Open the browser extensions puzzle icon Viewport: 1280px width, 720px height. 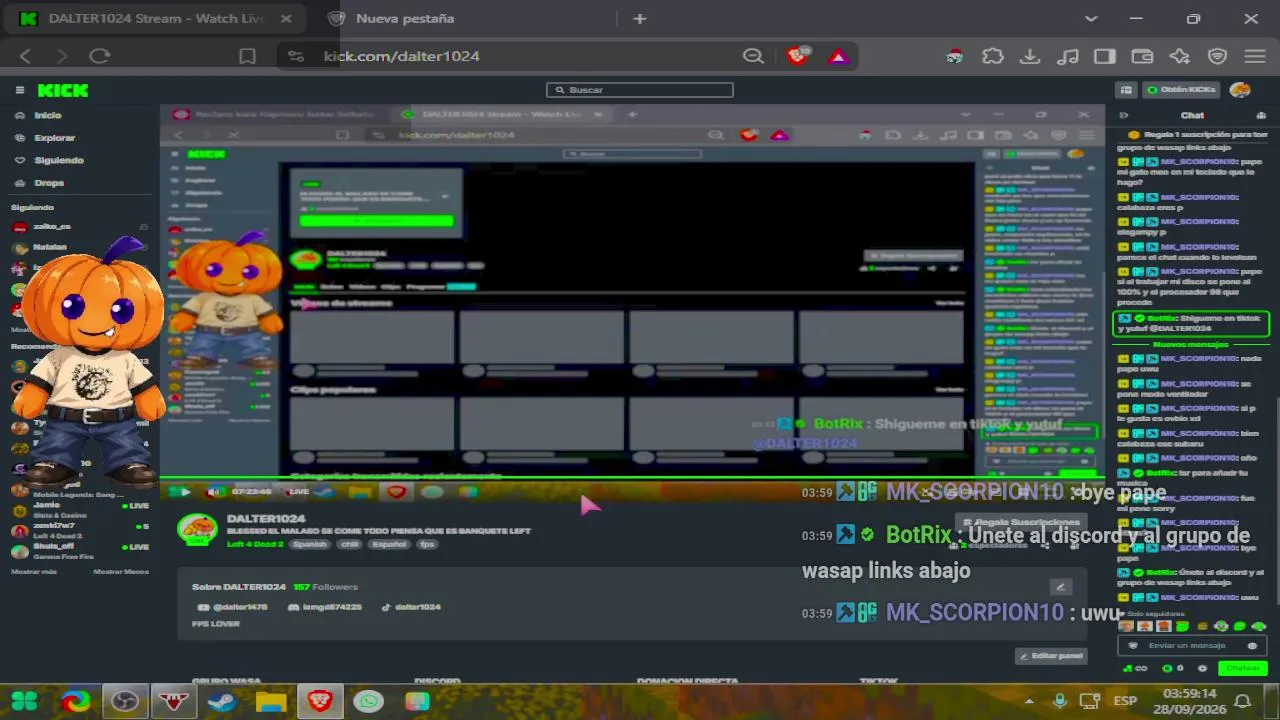pos(992,56)
